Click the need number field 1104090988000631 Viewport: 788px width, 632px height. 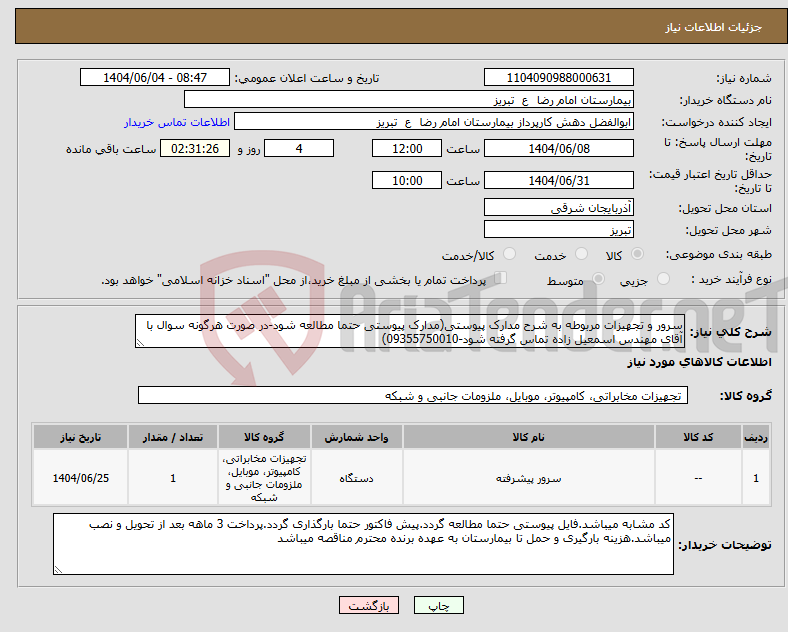558,78
